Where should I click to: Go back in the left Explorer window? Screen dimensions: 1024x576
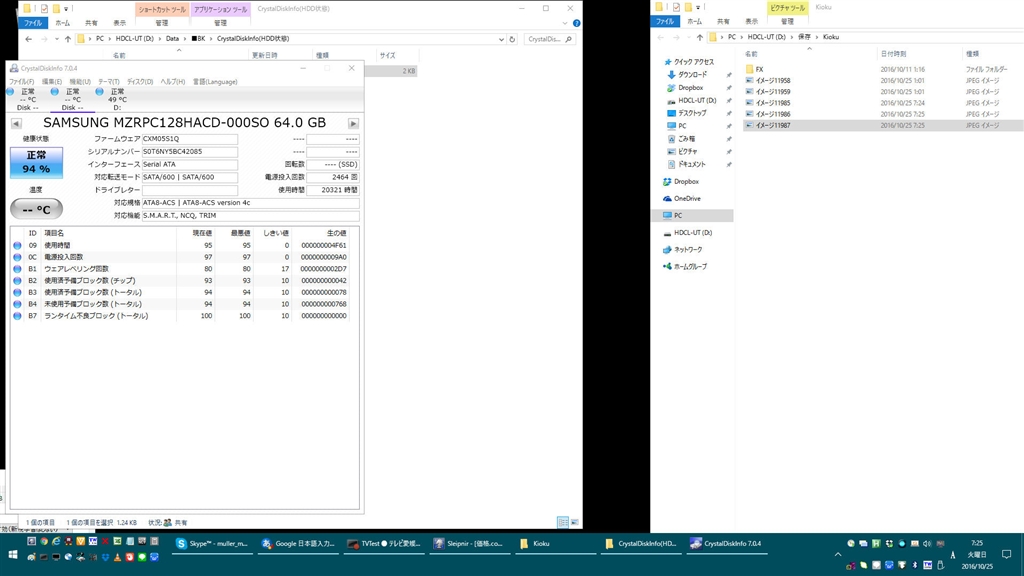coord(29,39)
